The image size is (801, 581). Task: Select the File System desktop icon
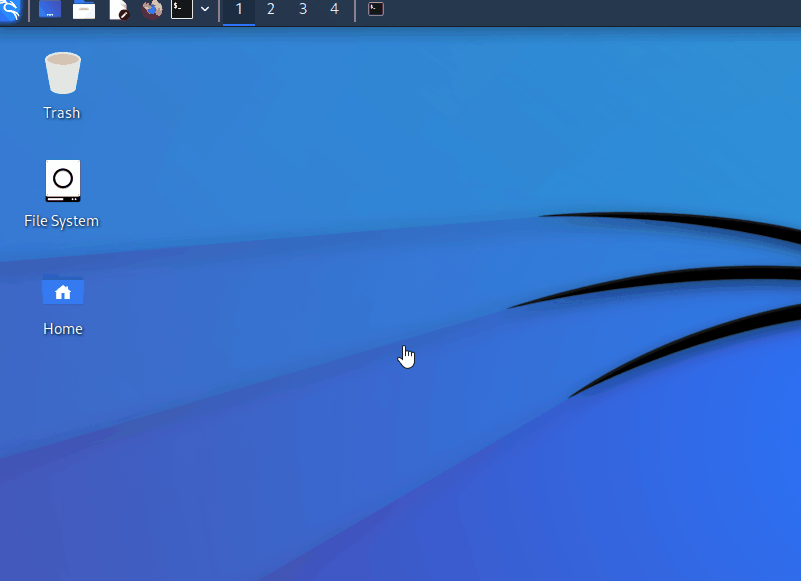tap(62, 180)
